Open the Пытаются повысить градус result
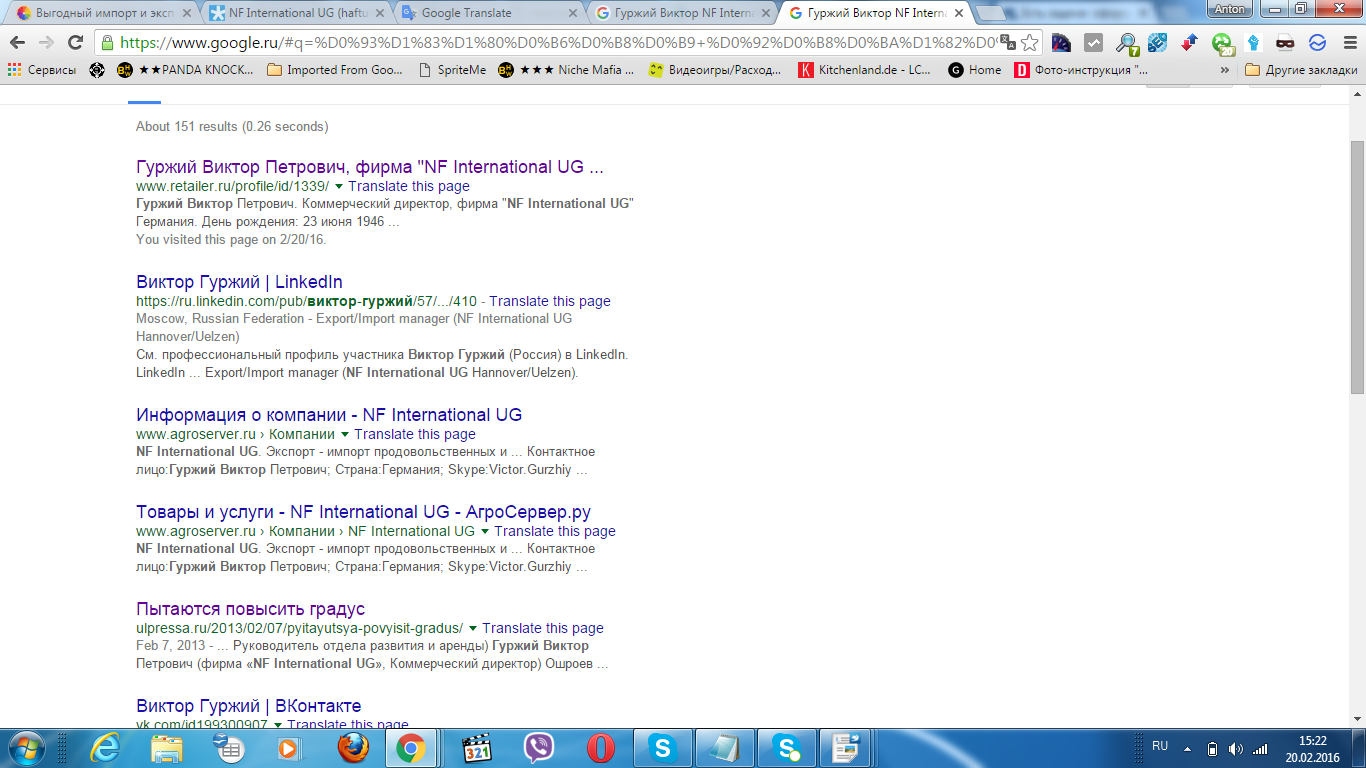The image size is (1366, 768). tap(250, 609)
